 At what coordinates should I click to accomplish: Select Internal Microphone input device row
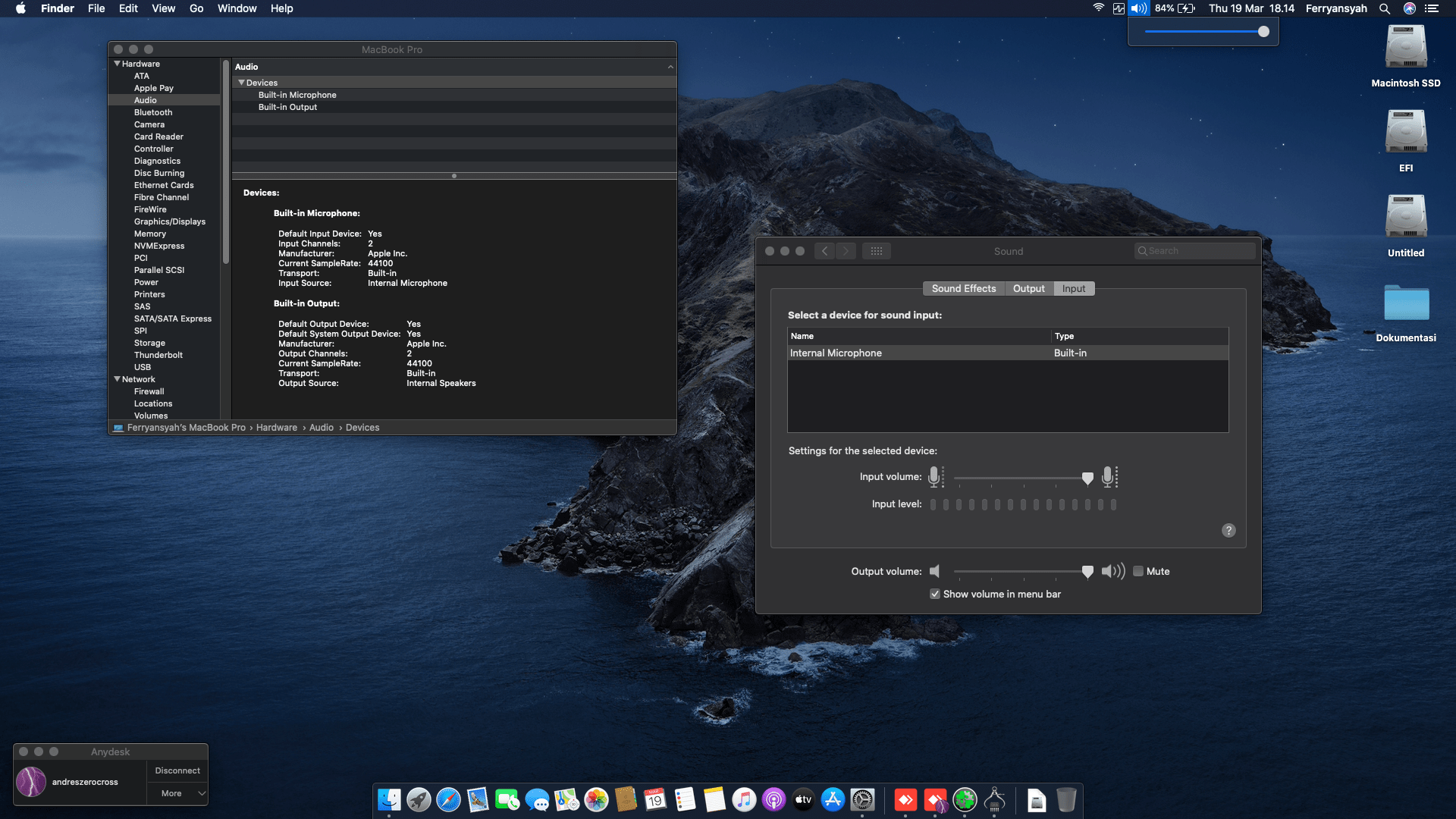tap(1008, 353)
